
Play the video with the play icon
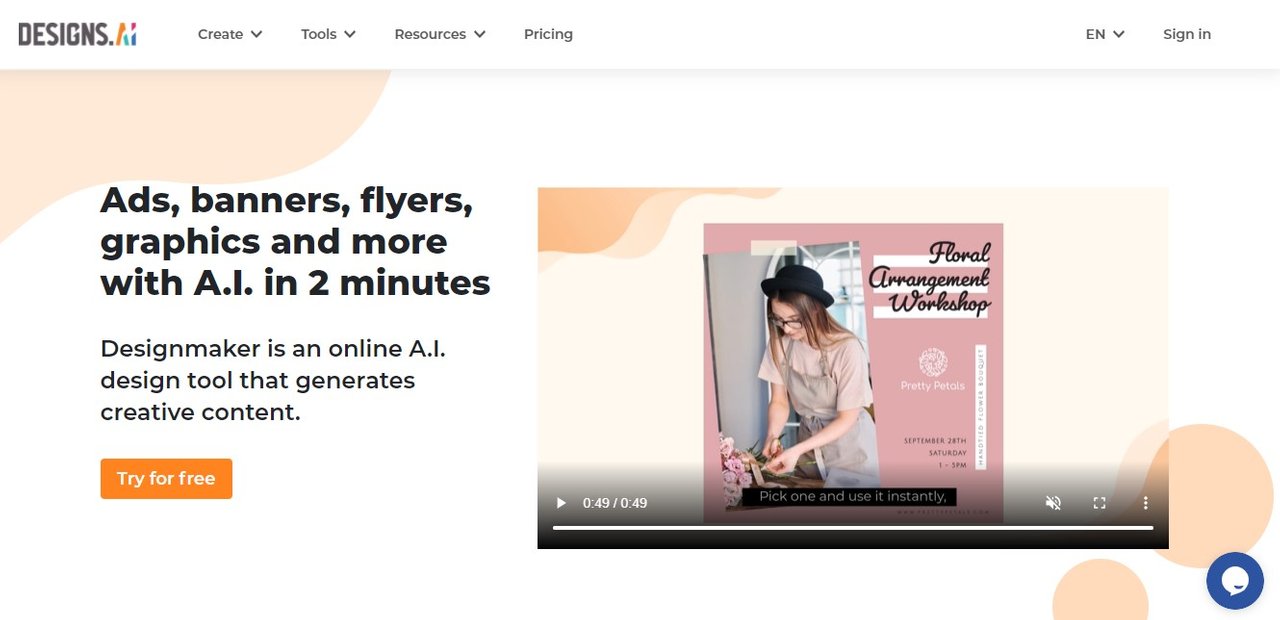(x=561, y=503)
